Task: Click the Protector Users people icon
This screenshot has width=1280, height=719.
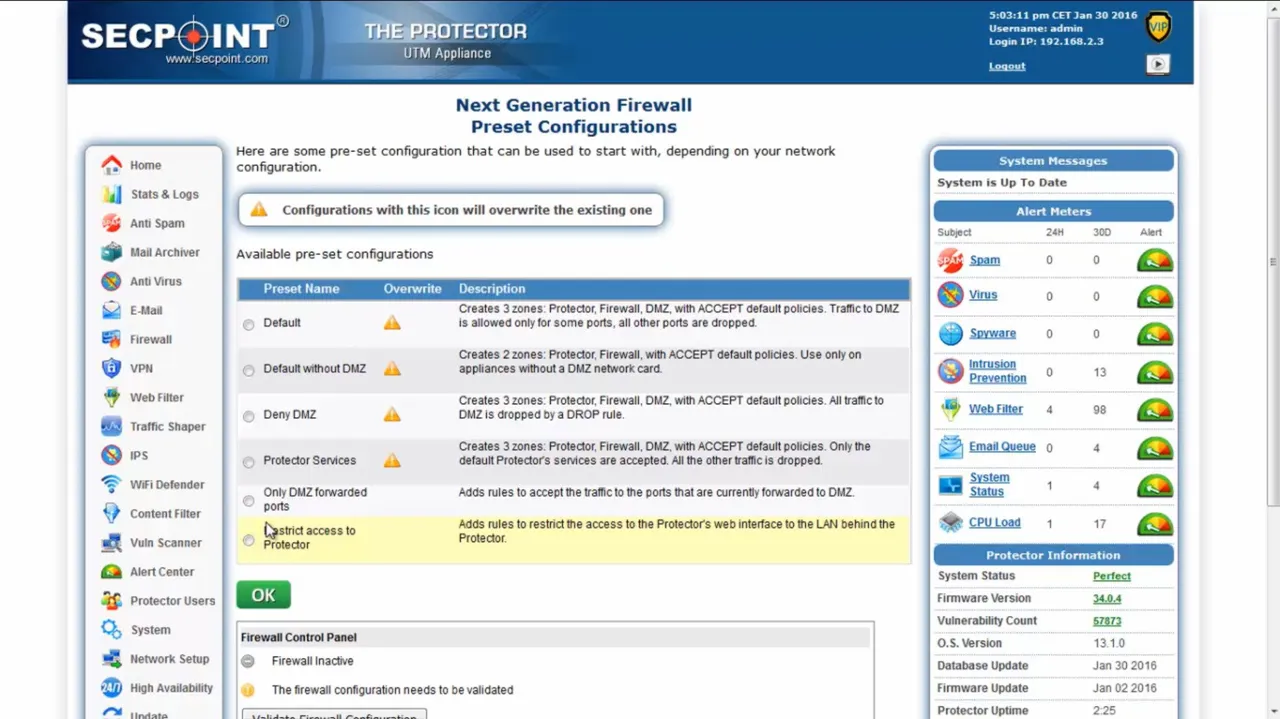Action: coord(111,600)
